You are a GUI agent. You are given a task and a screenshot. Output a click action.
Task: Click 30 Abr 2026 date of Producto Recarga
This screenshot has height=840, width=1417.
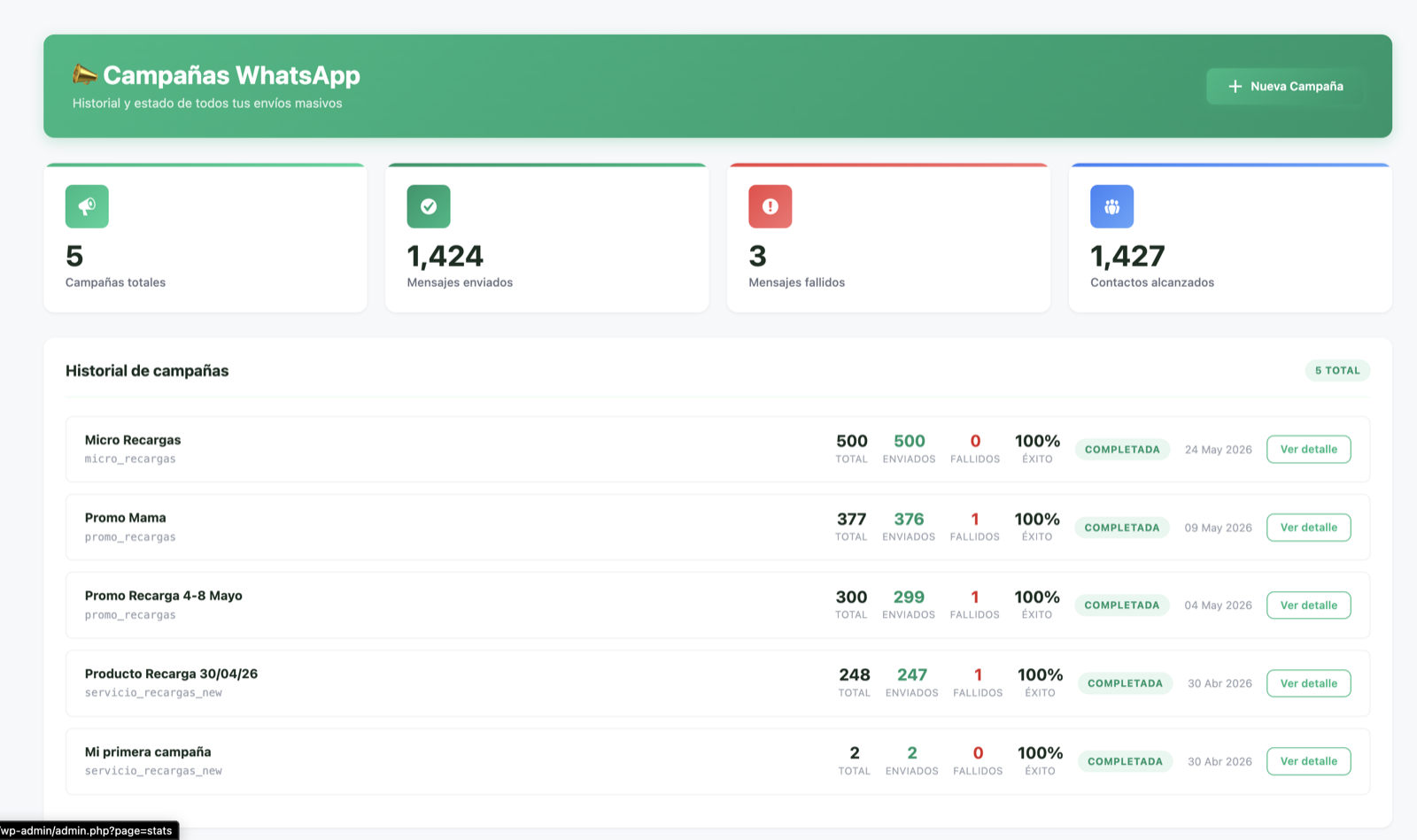click(x=1220, y=683)
